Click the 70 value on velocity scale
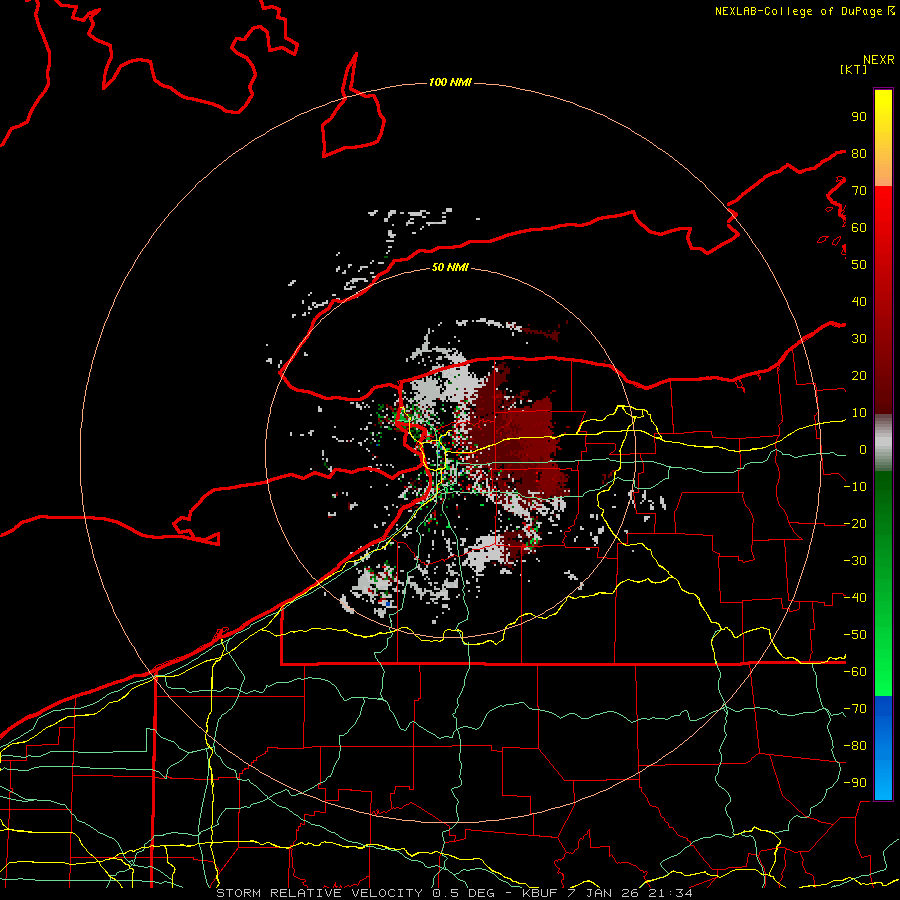Viewport: 900px width, 900px height. pos(859,191)
